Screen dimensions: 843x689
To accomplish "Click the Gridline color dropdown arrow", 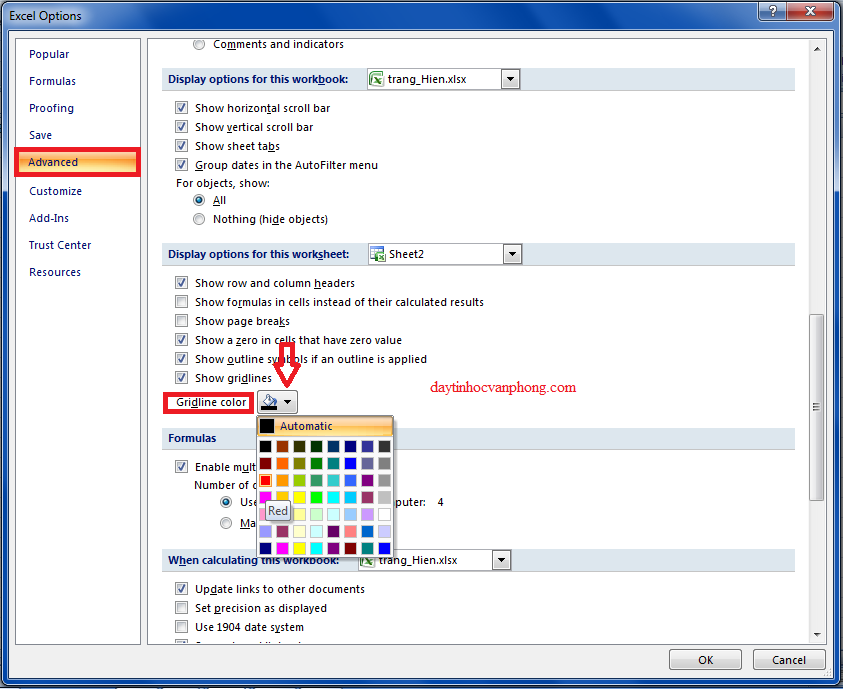I will pyautogui.click(x=288, y=402).
